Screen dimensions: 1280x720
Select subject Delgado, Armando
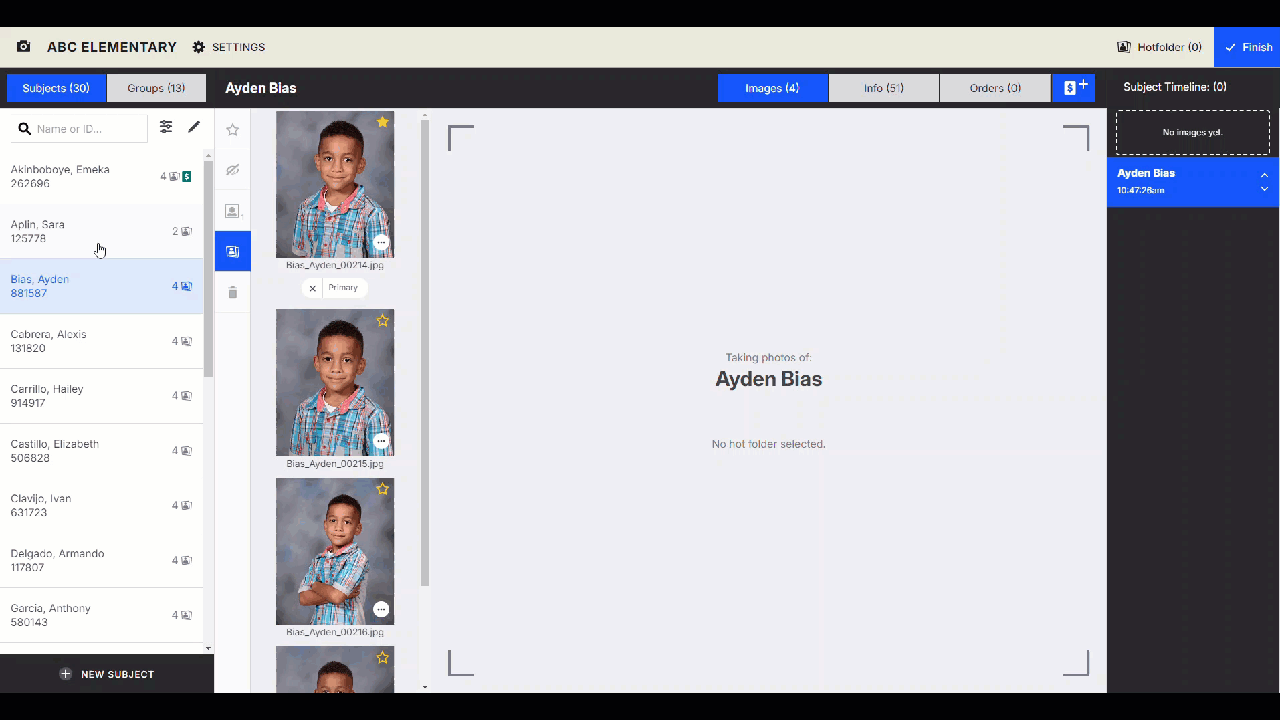point(102,561)
